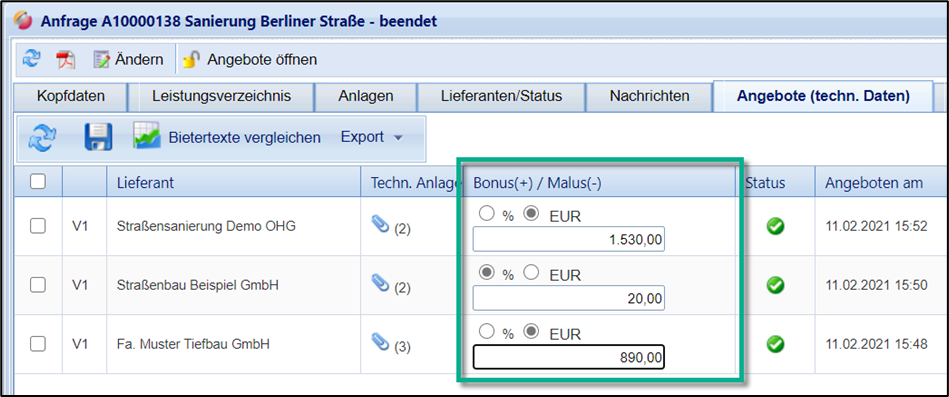Open paperclip attachments for Fa. Muster Tiefbau GmbH

click(380, 343)
